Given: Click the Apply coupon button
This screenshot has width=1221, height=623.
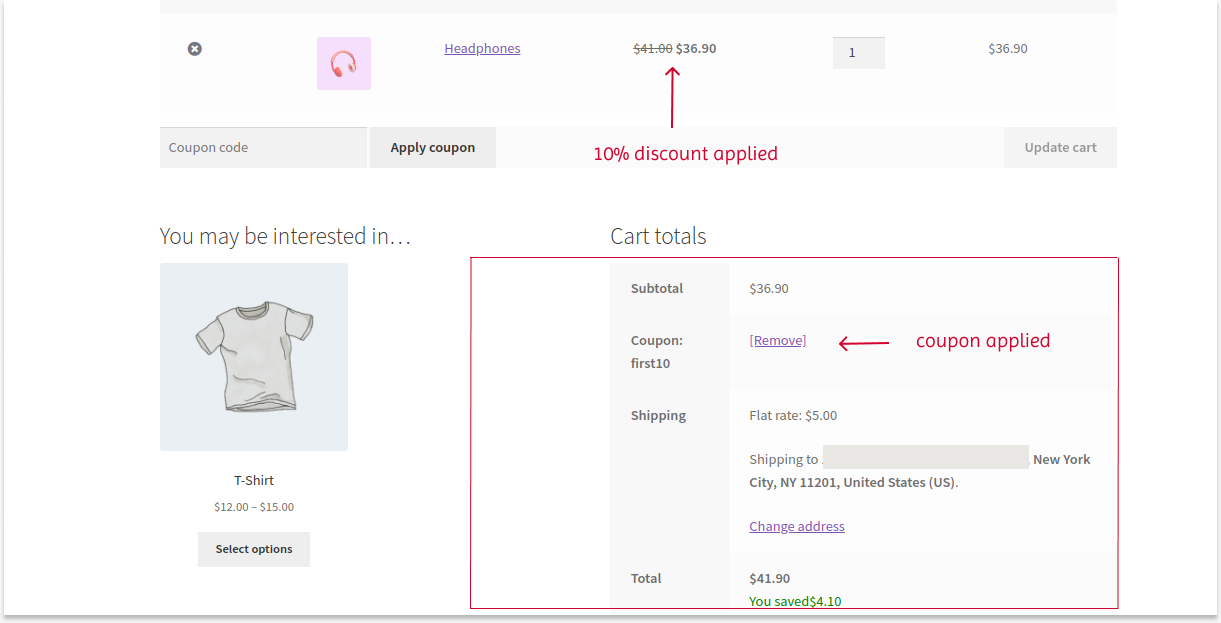Looking at the screenshot, I should click(432, 147).
